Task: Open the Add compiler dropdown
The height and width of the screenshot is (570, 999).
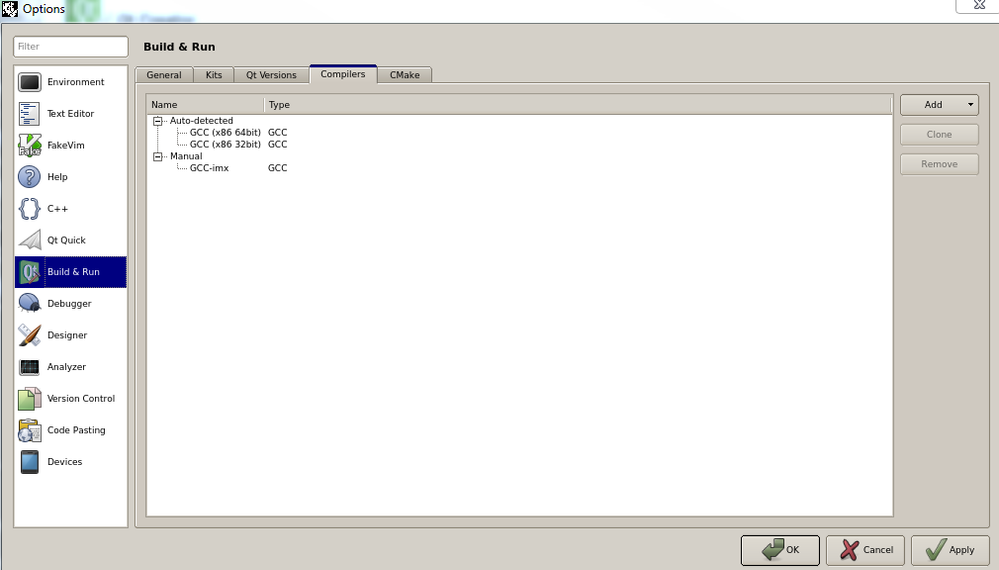Action: (939, 105)
